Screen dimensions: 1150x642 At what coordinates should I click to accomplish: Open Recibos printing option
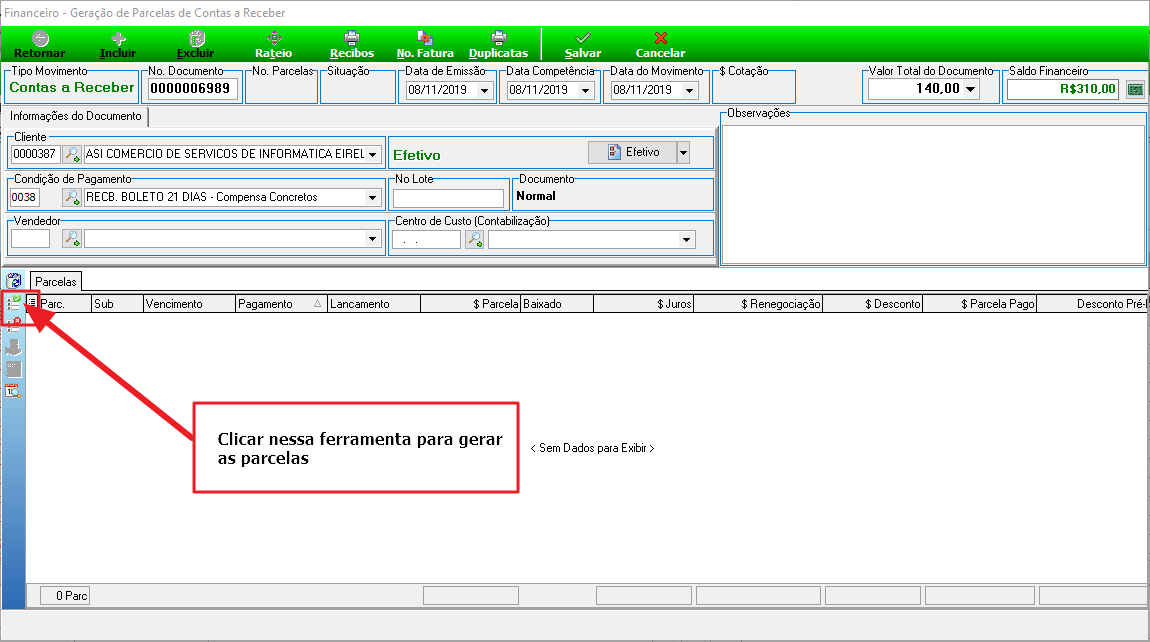coord(352,45)
